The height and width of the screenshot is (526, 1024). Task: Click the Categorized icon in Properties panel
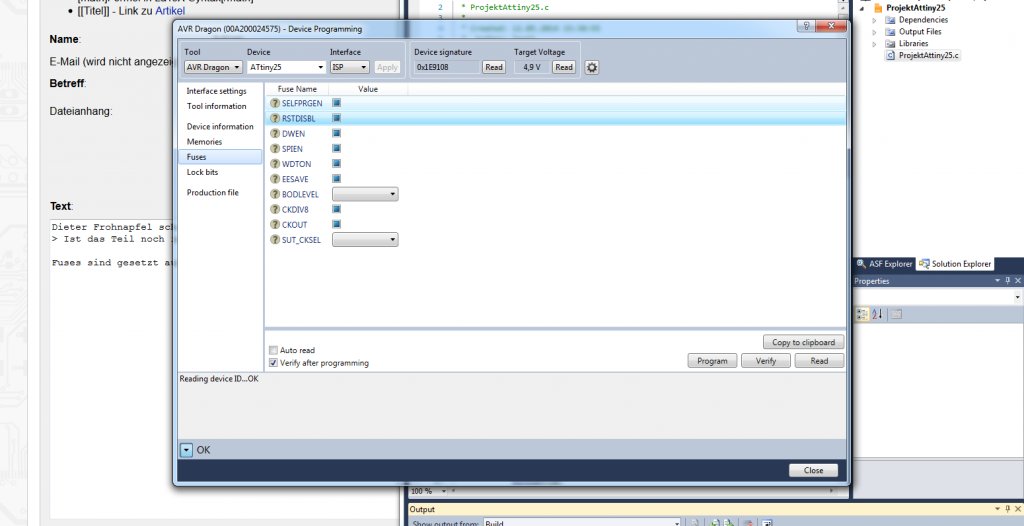pos(862,314)
